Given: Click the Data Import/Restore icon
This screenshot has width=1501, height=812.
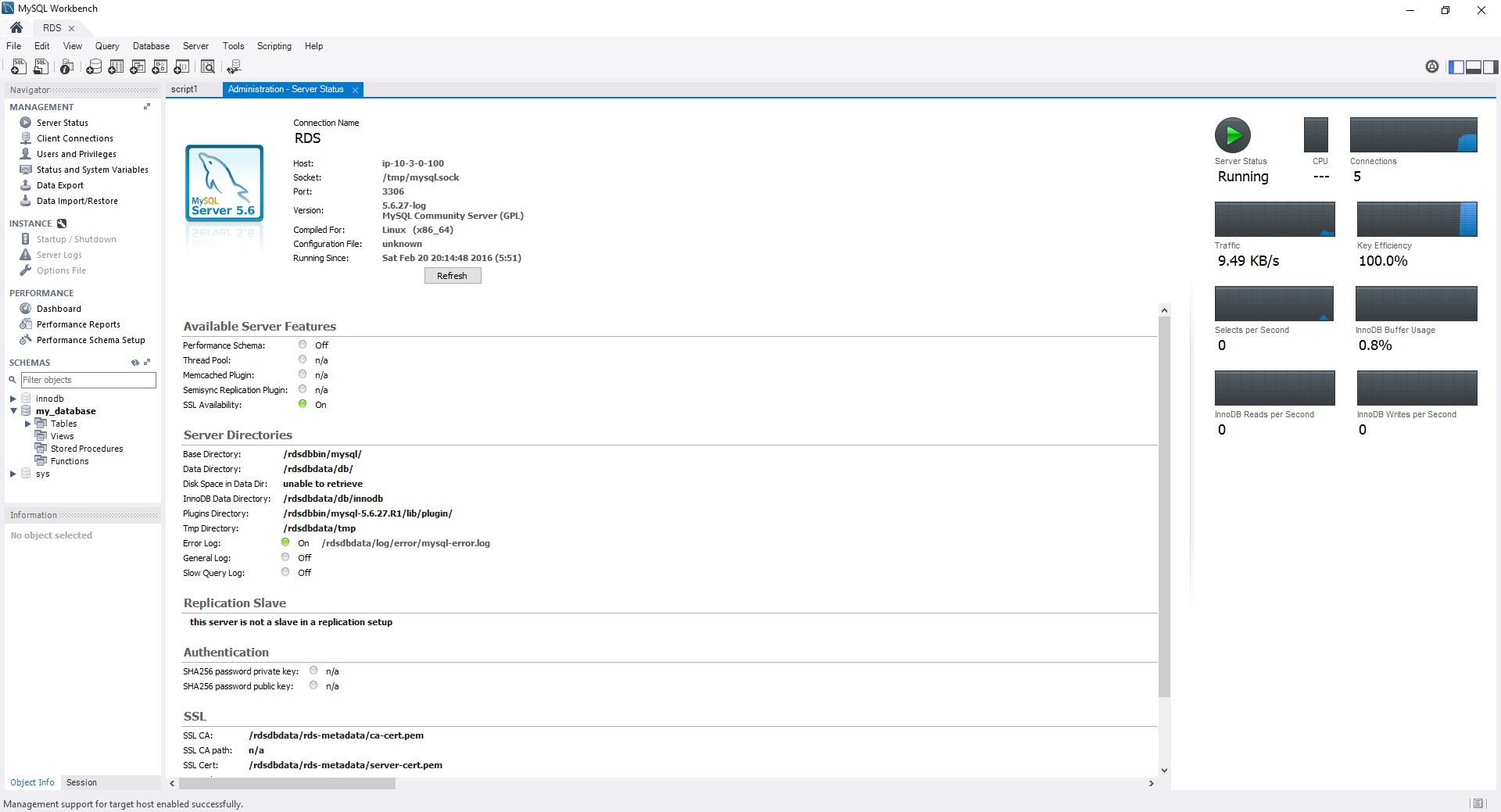Looking at the screenshot, I should click(26, 201).
